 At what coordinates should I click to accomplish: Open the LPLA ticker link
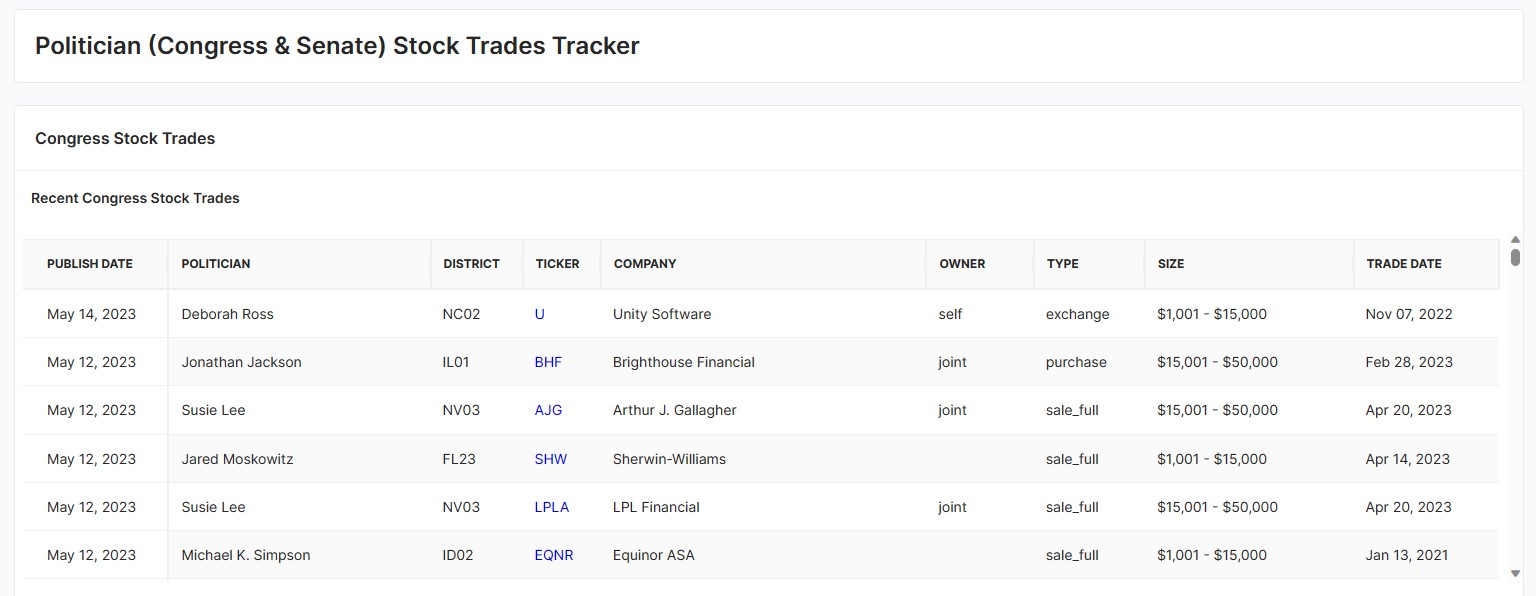click(552, 507)
